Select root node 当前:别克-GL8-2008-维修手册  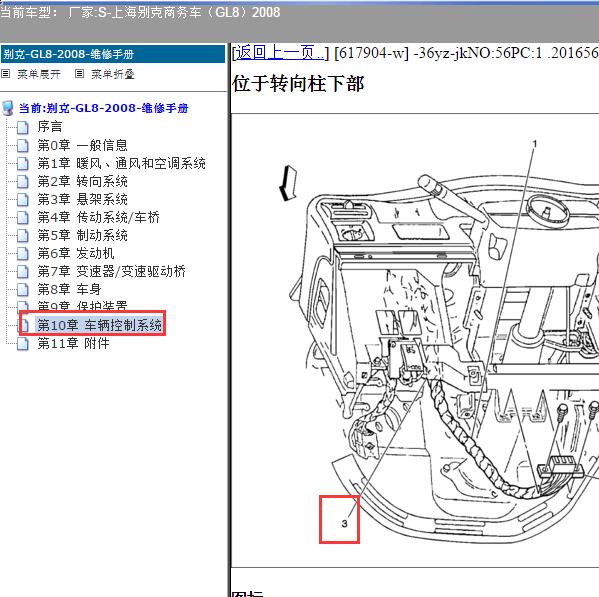coord(104,108)
